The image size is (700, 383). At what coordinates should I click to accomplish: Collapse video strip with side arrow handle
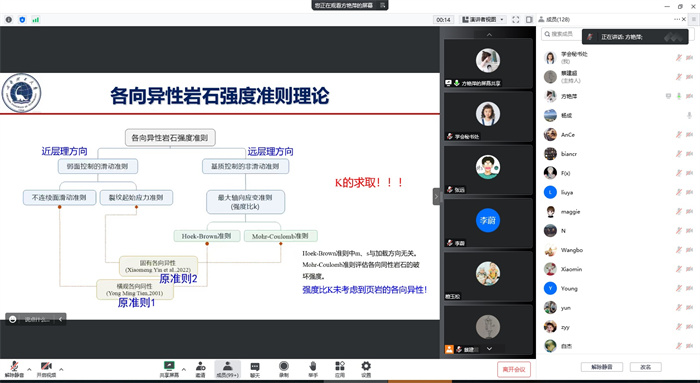coord(437,196)
